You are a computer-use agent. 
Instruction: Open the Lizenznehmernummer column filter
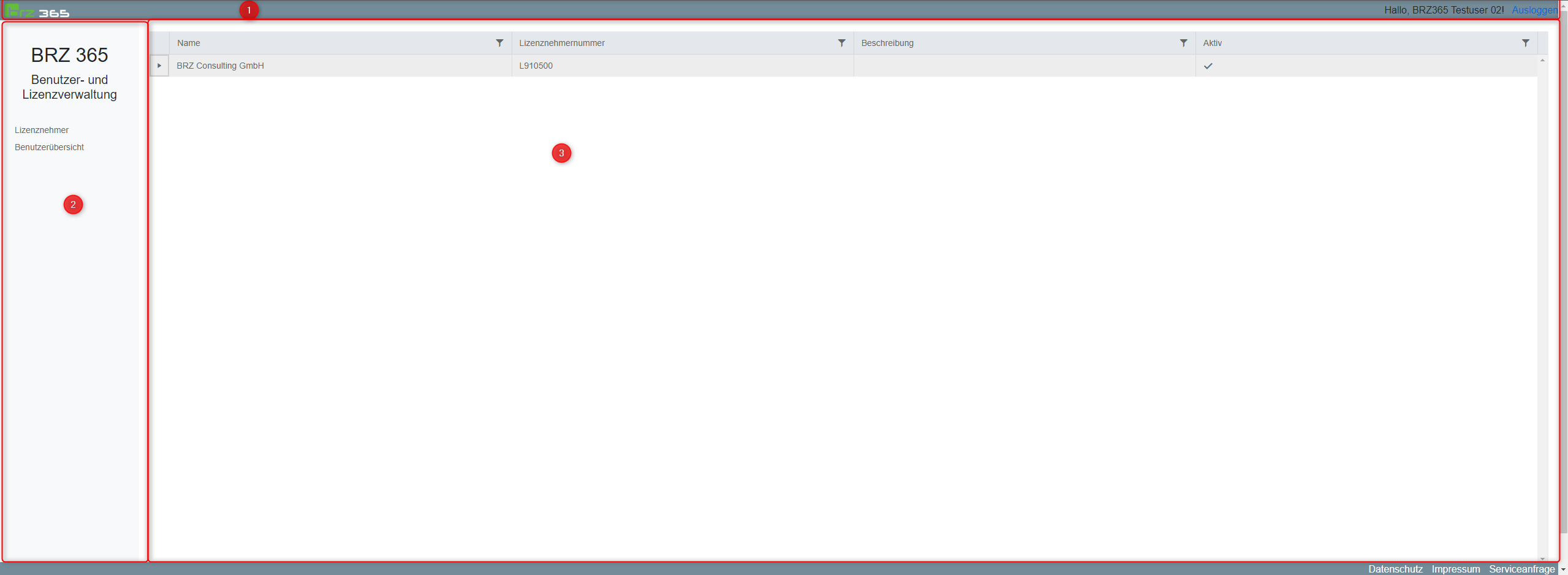[x=841, y=43]
